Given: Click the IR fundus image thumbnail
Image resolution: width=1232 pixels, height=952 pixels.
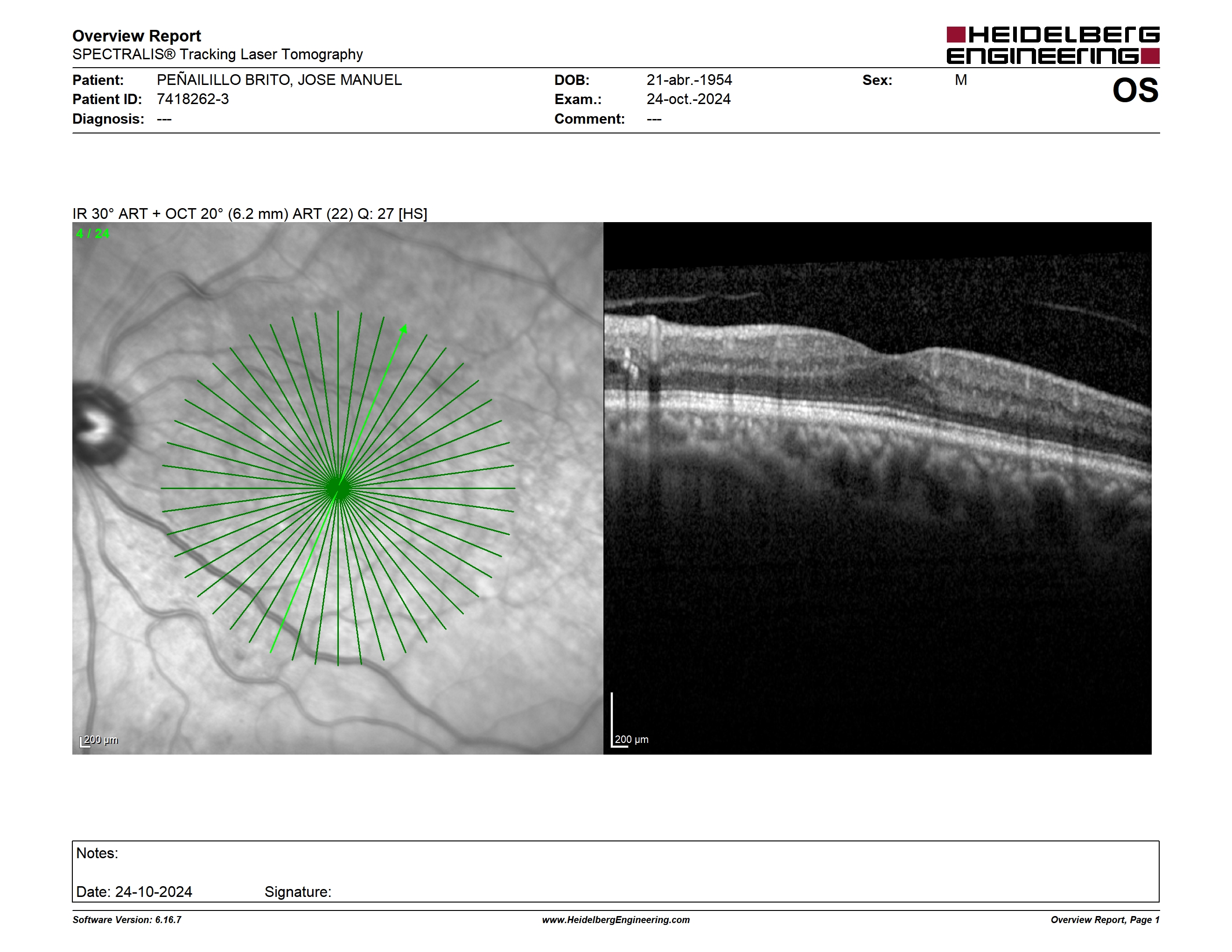Looking at the screenshot, I should click(337, 488).
